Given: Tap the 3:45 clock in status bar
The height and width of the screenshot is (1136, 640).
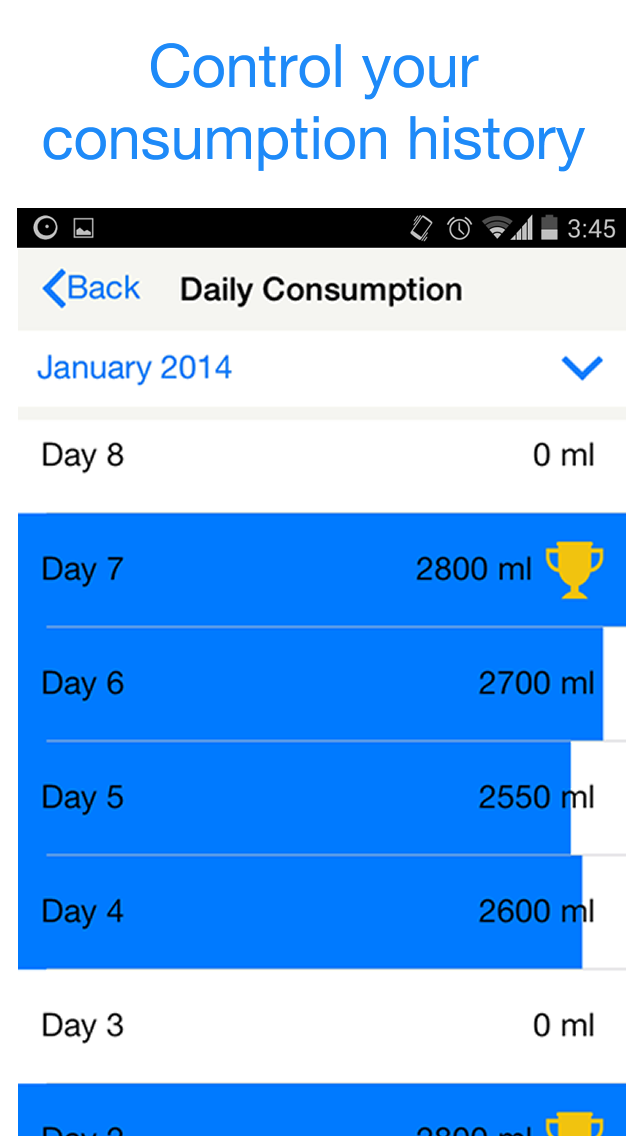Looking at the screenshot, I should point(591,229).
